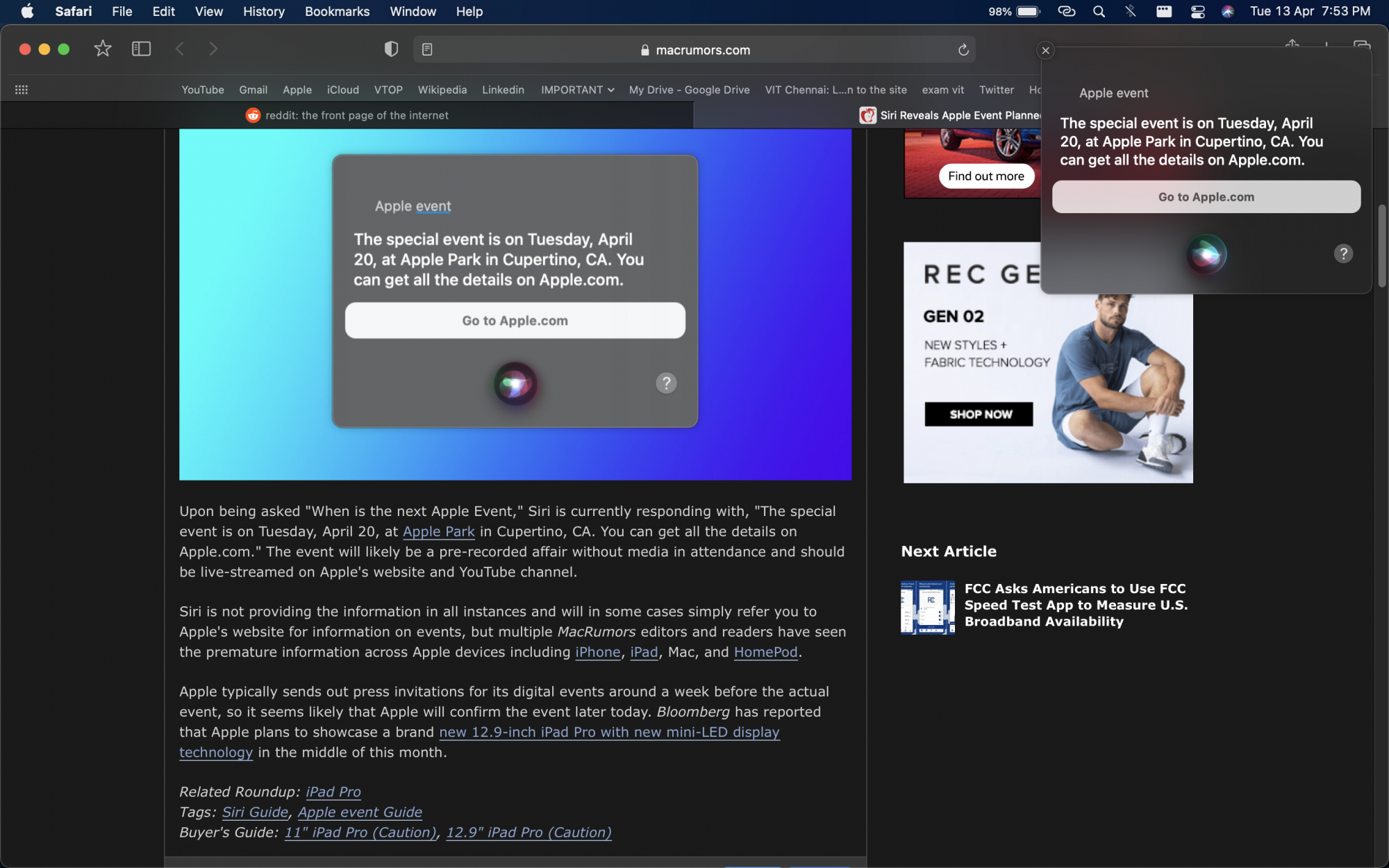Open the View menu
The width and height of the screenshot is (1389, 868).
click(x=209, y=11)
